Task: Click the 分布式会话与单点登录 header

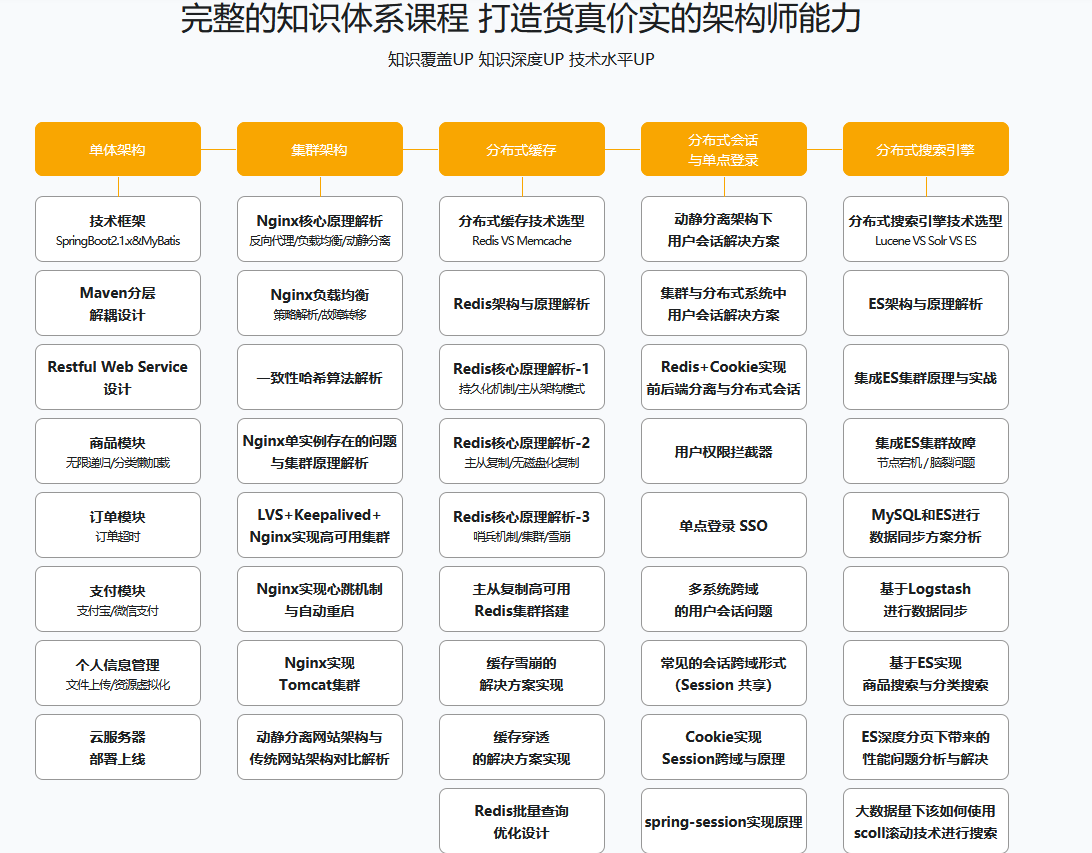Action: pos(724,149)
